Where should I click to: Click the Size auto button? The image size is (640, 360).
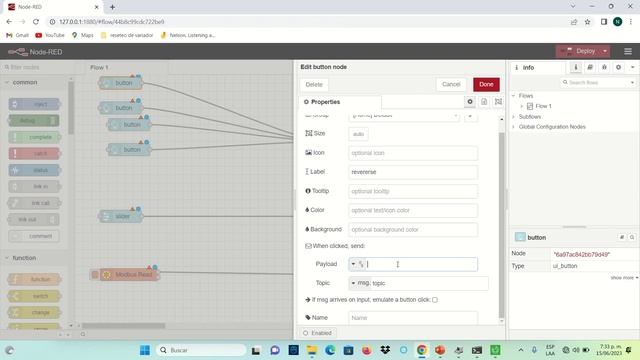coord(358,134)
